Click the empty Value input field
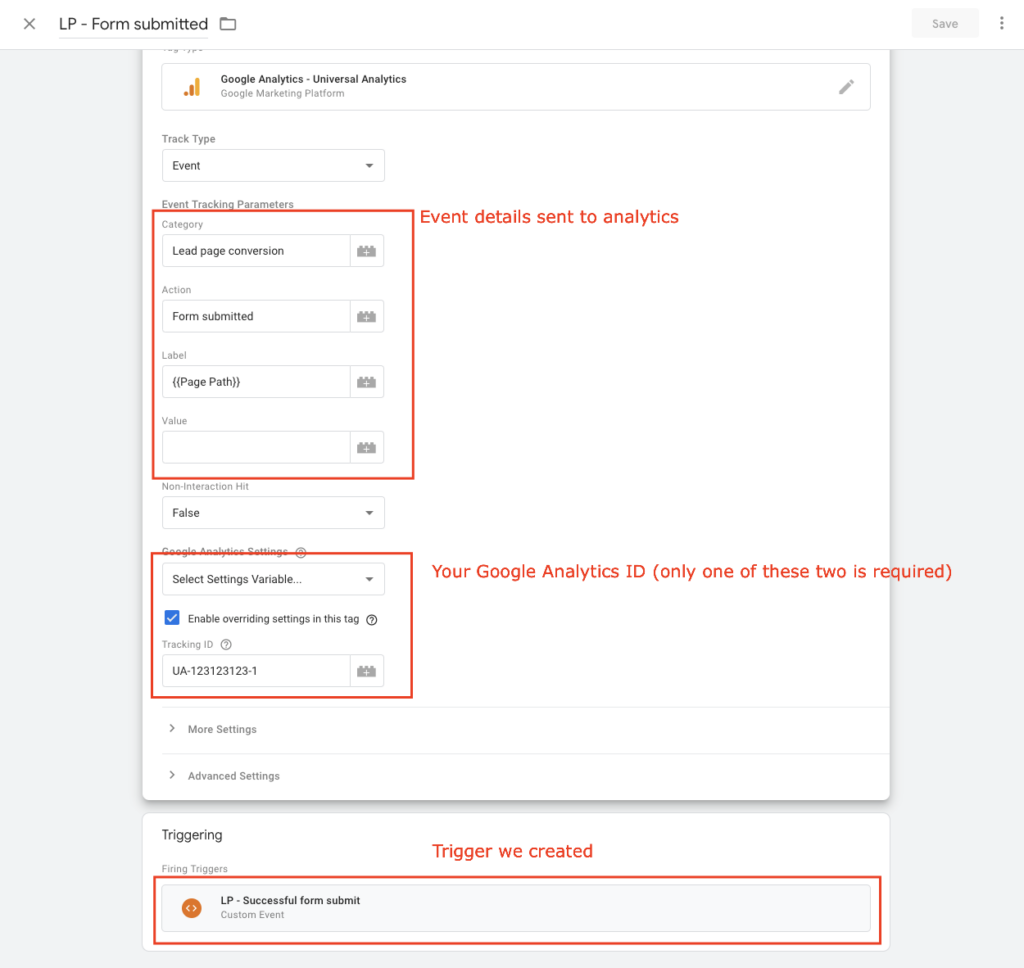The image size is (1024, 968). click(x=256, y=447)
